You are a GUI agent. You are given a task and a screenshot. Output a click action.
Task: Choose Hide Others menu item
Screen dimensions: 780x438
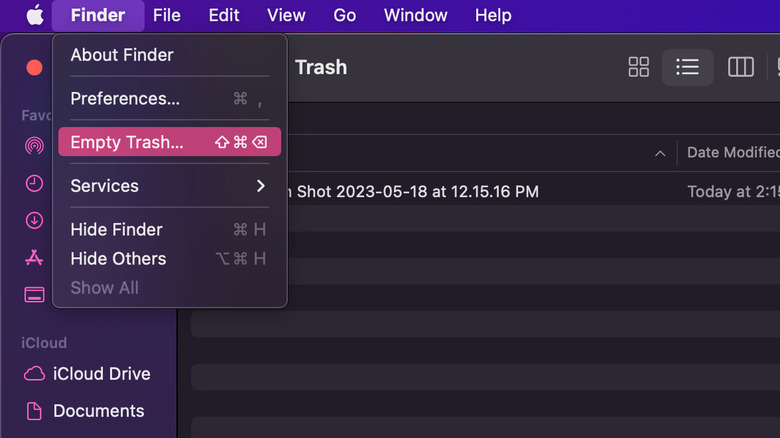click(x=118, y=258)
